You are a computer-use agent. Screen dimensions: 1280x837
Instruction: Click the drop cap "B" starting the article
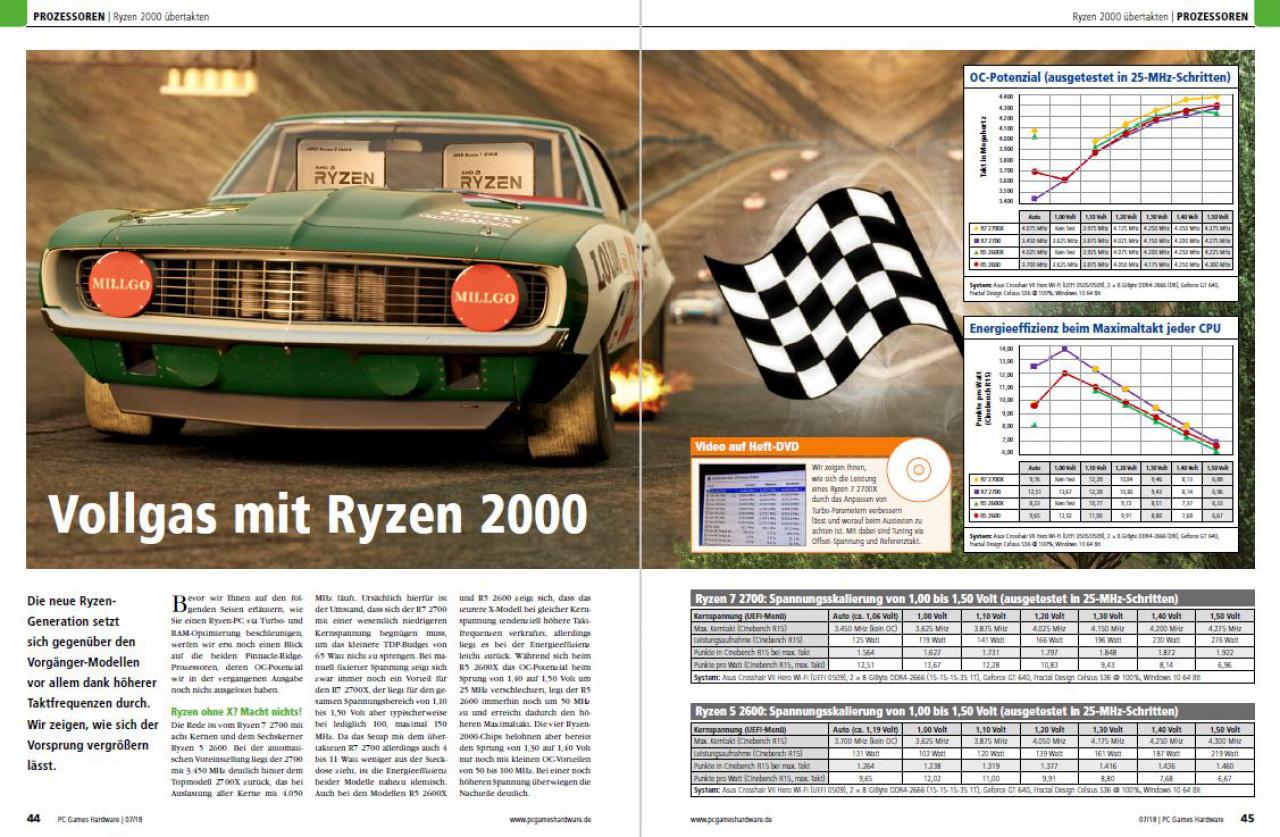[x=180, y=605]
